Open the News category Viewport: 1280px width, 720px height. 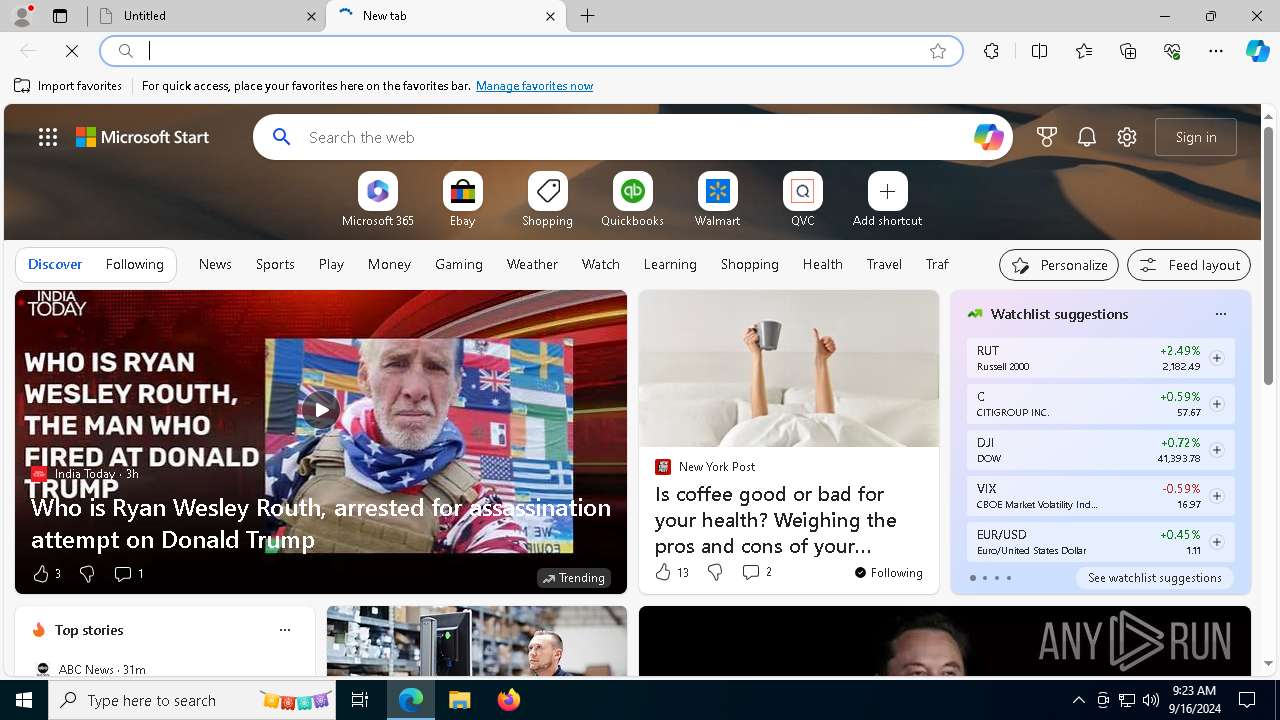coord(215,264)
